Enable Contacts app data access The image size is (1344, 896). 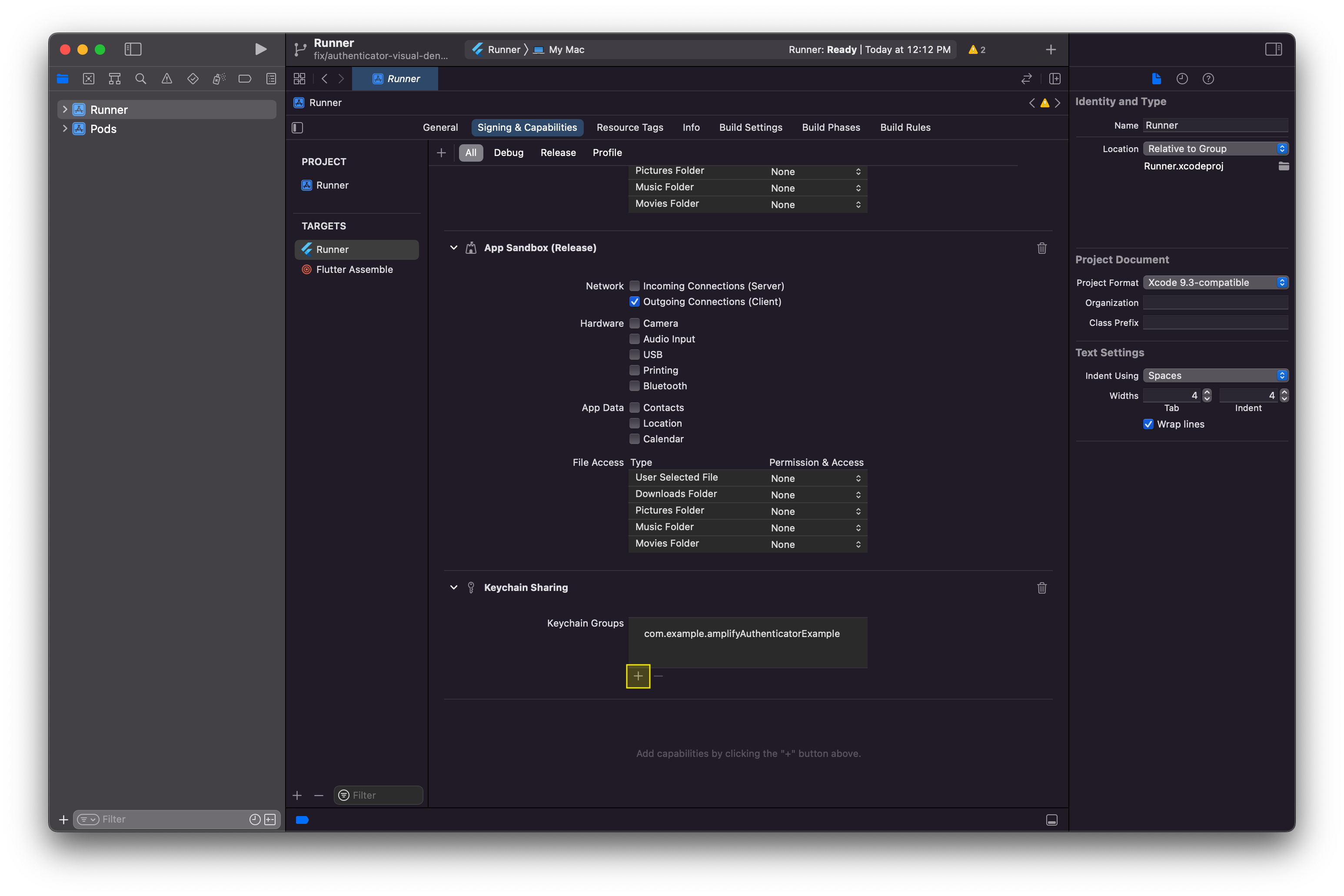click(634, 408)
